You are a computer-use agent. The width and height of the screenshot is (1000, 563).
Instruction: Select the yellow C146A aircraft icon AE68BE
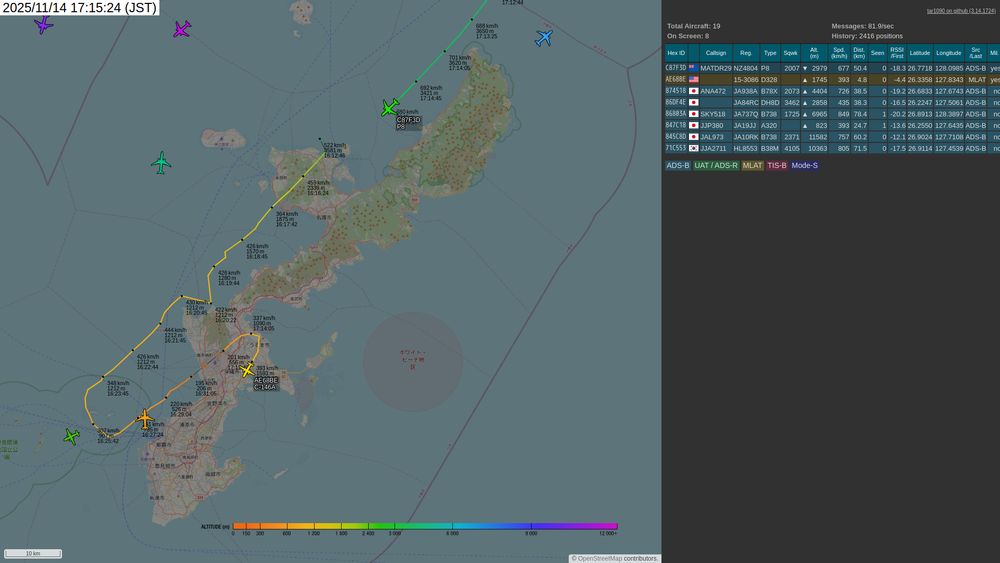[247, 370]
